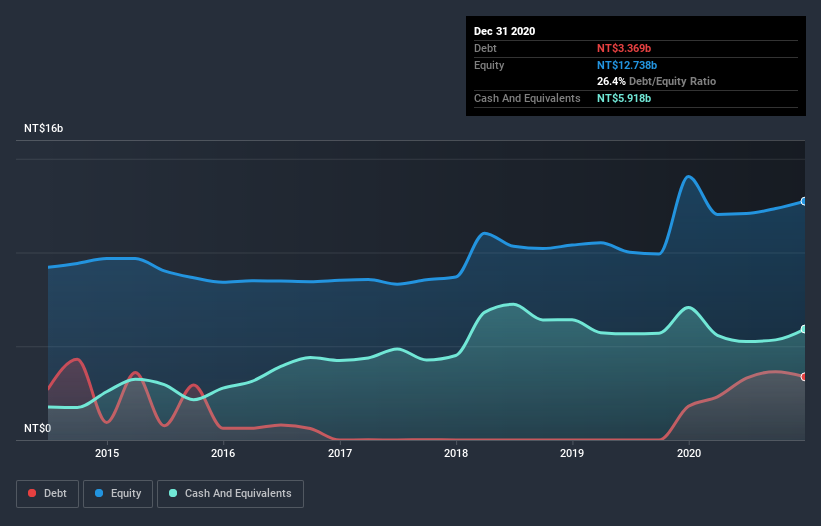The width and height of the screenshot is (821, 526).
Task: Click the Equity row label in tooltip
Action: click(489, 65)
